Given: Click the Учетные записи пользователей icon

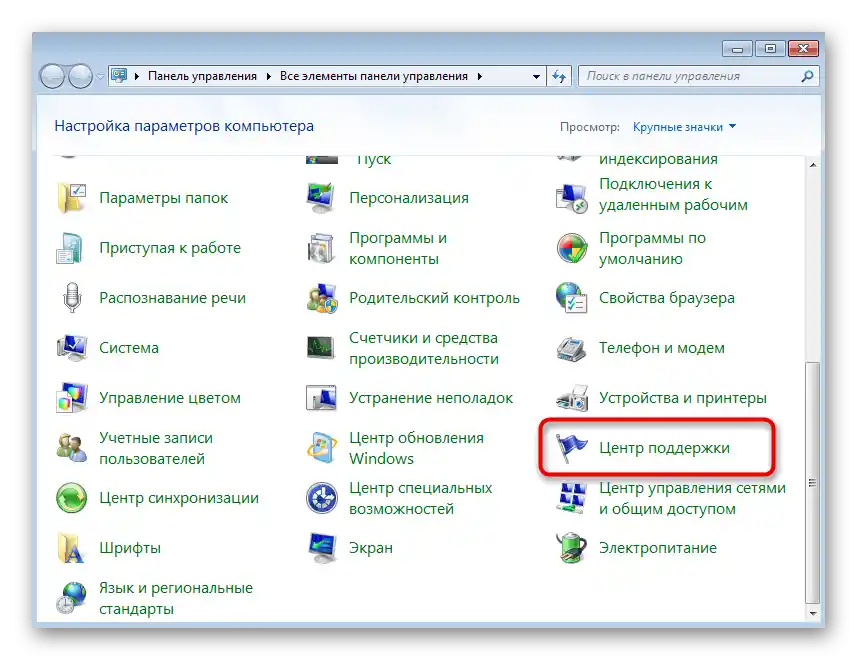Looking at the screenshot, I should [x=72, y=448].
